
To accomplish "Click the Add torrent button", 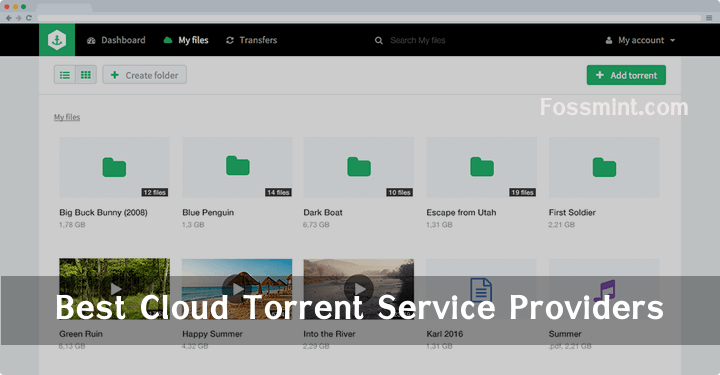I will pos(626,75).
